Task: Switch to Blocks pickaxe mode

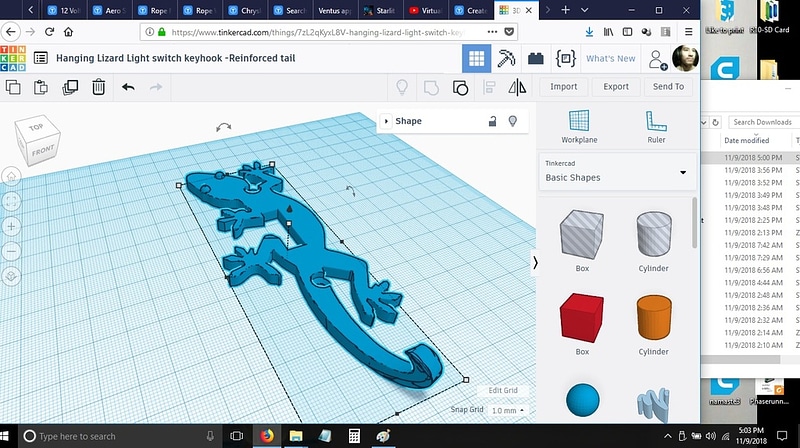Action: tap(506, 58)
